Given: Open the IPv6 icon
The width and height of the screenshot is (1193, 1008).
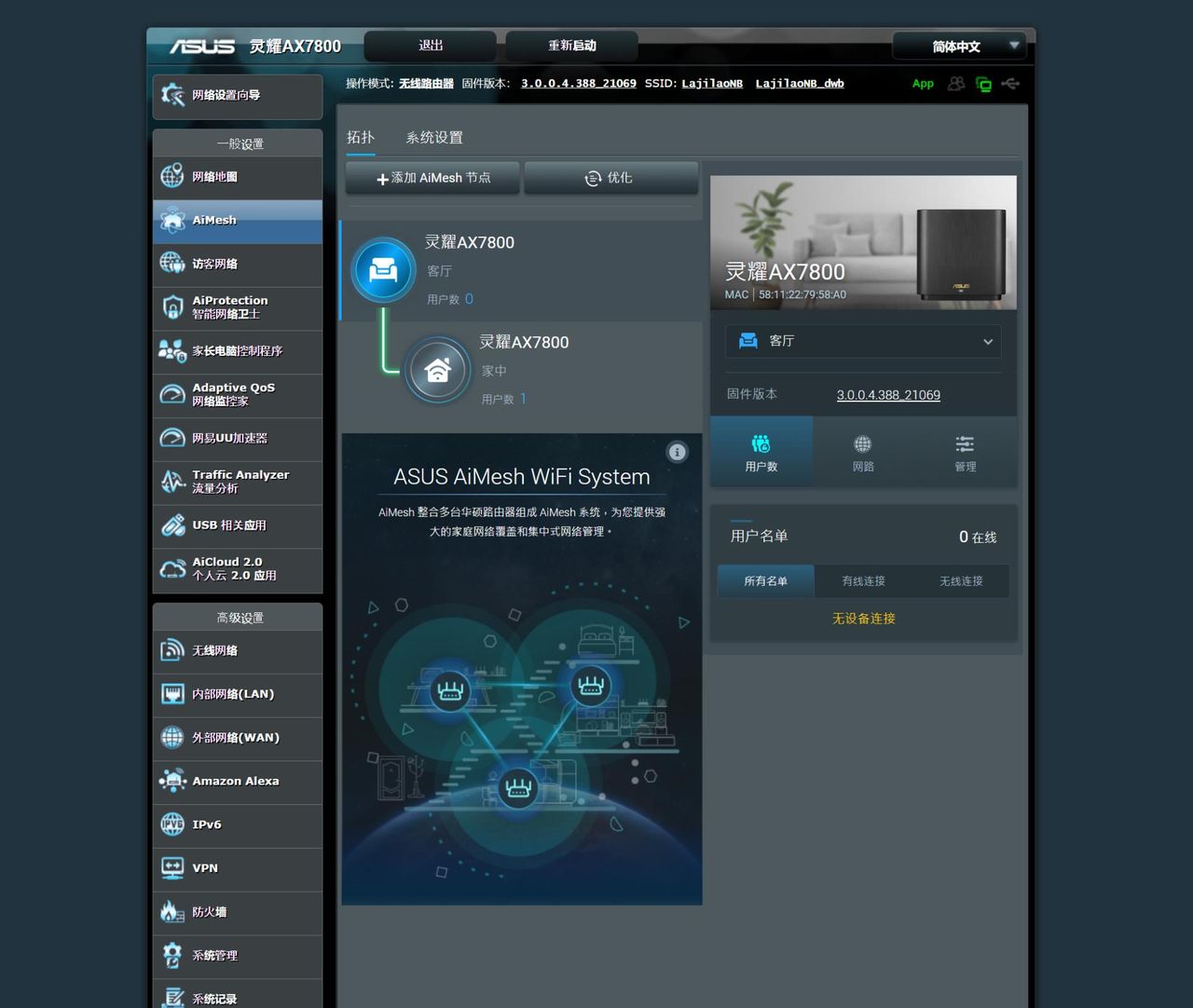Looking at the screenshot, I should pyautogui.click(x=172, y=824).
